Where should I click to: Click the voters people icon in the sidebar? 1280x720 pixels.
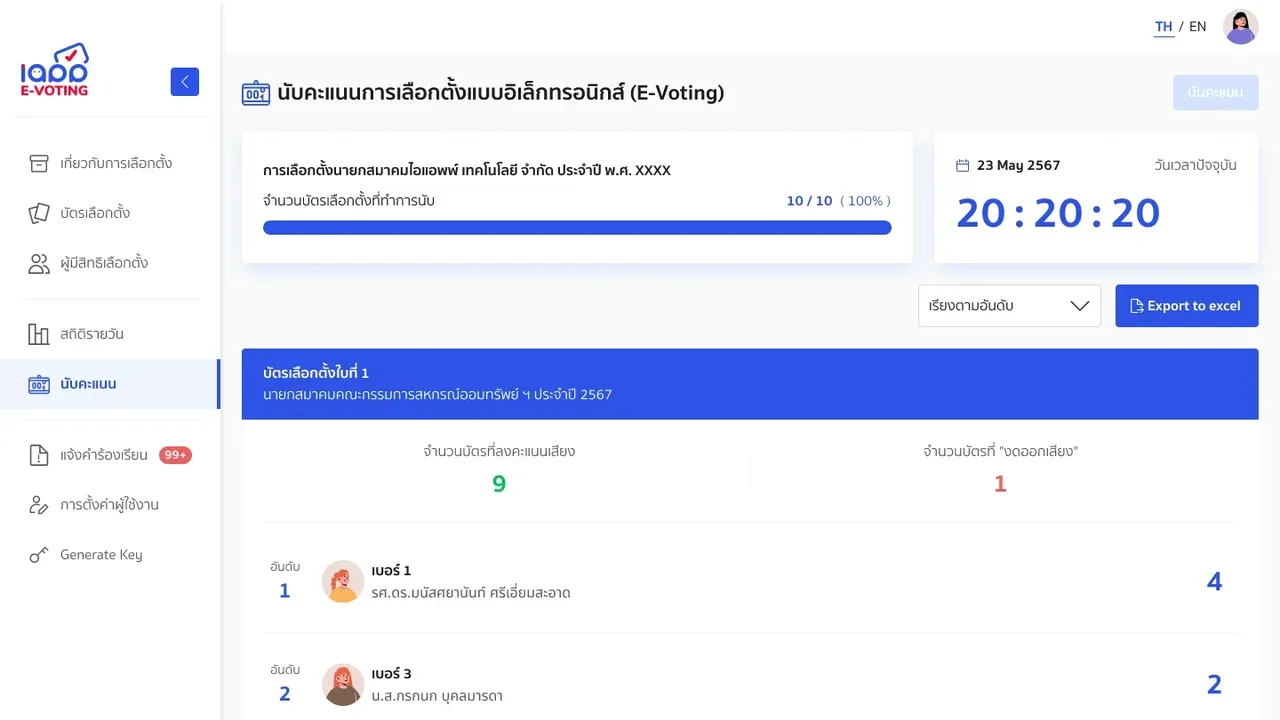point(39,263)
